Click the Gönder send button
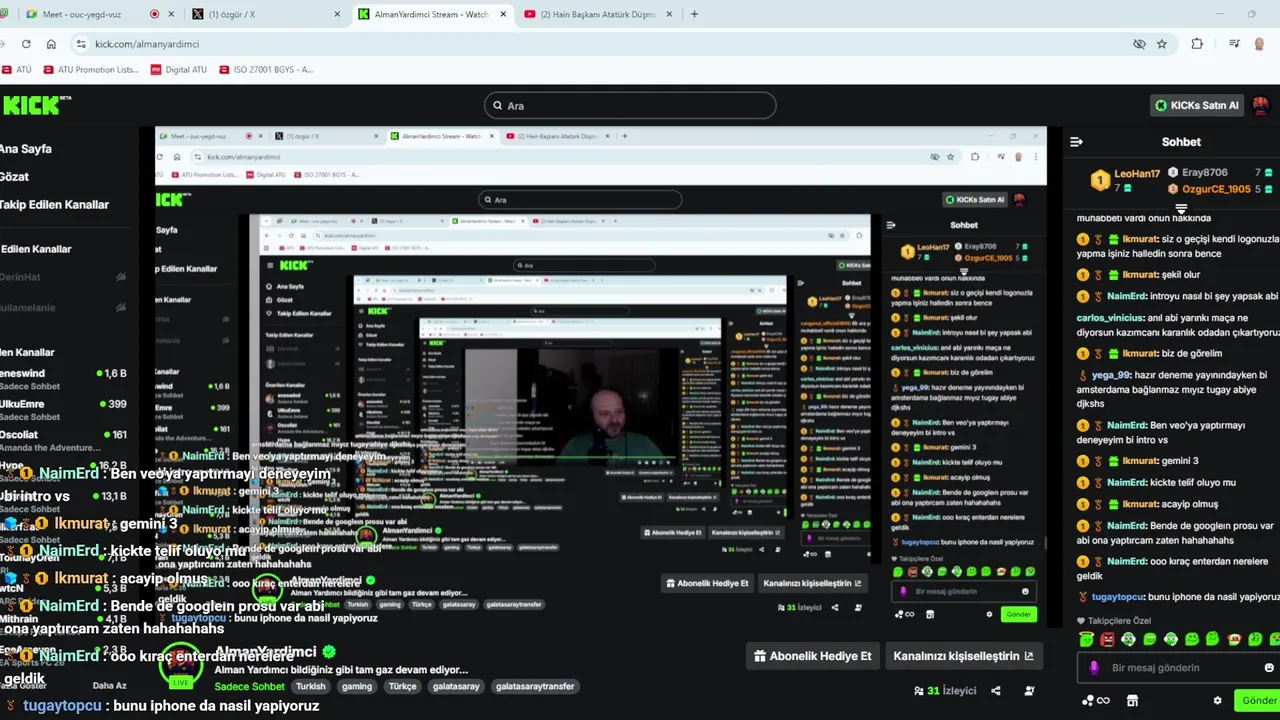 click(1258, 701)
